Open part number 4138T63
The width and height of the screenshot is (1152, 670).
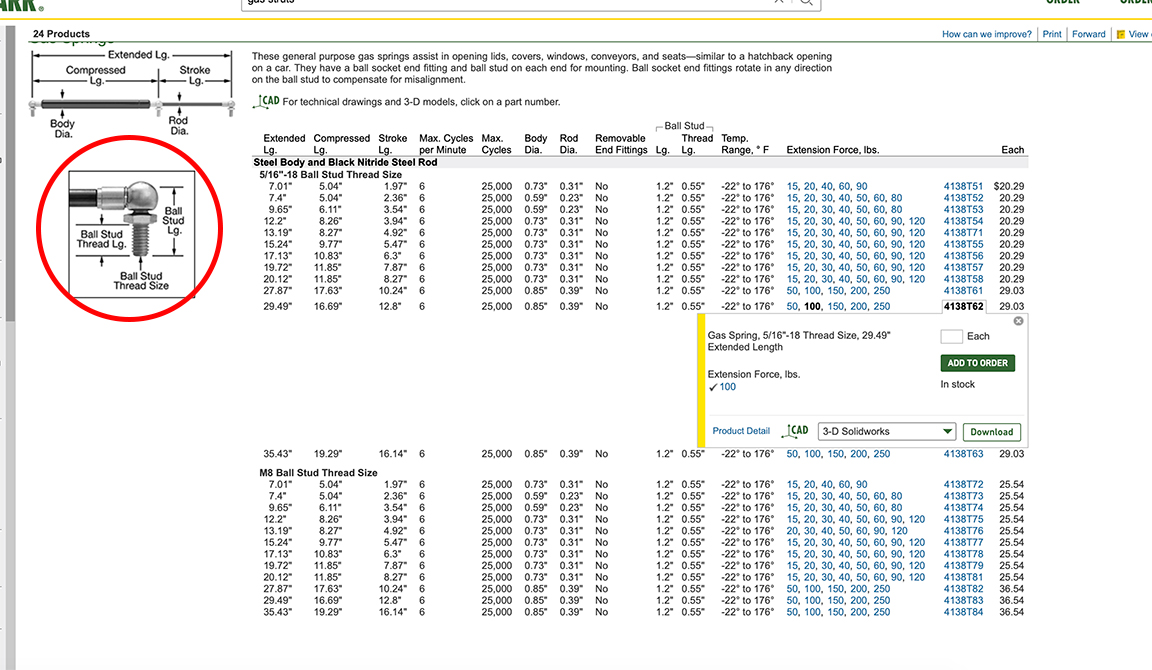[x=962, y=454]
